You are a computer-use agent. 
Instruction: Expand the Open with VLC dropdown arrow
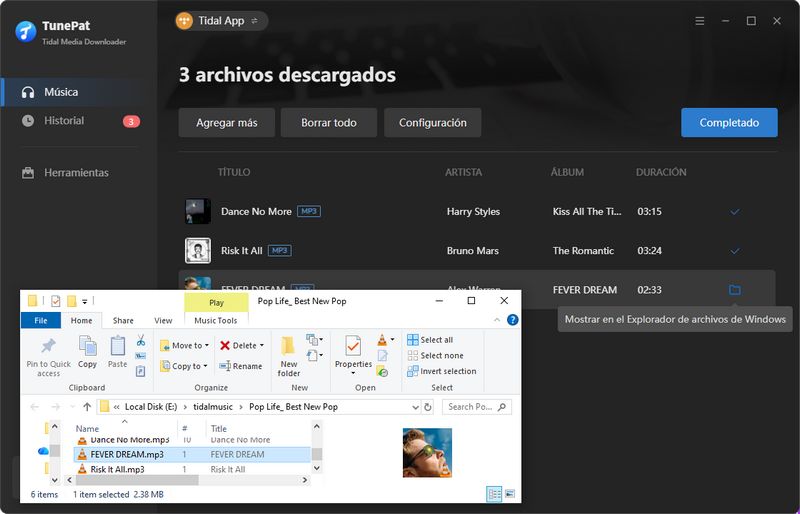point(392,339)
